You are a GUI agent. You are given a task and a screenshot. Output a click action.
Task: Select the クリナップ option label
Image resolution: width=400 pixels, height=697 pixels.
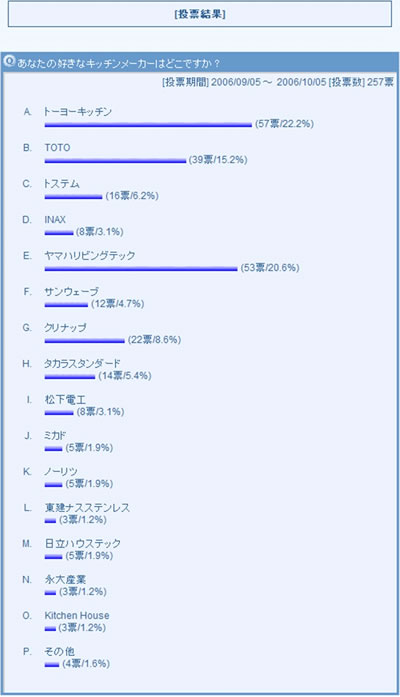coord(65,328)
